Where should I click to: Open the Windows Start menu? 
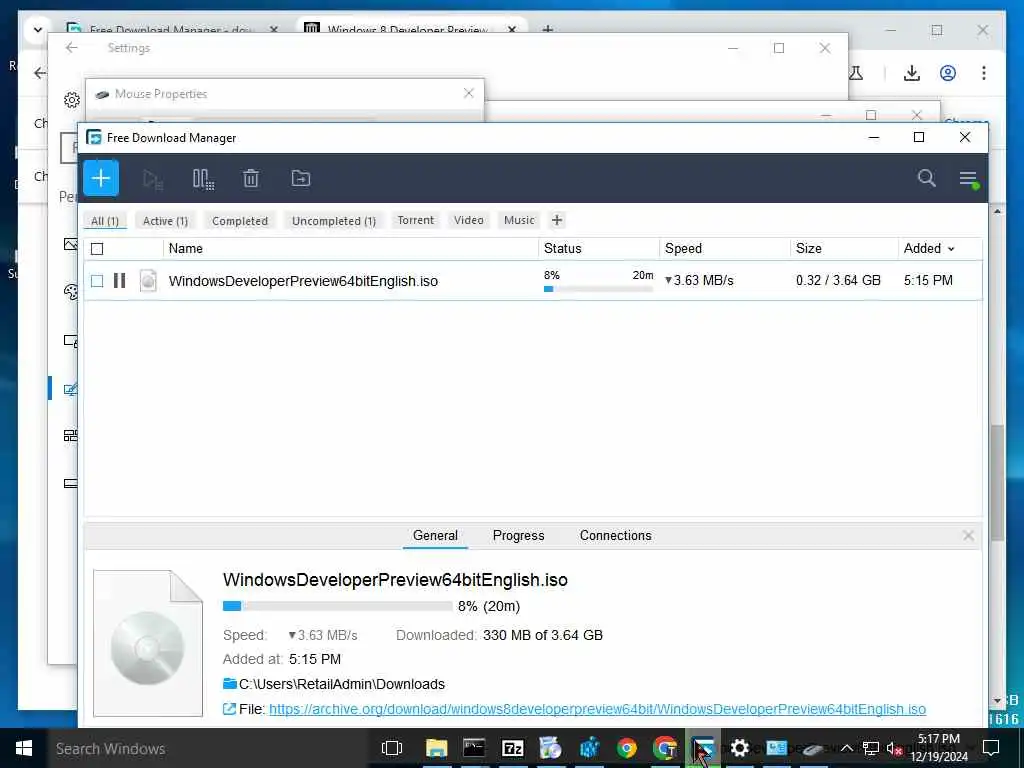pyautogui.click(x=24, y=748)
